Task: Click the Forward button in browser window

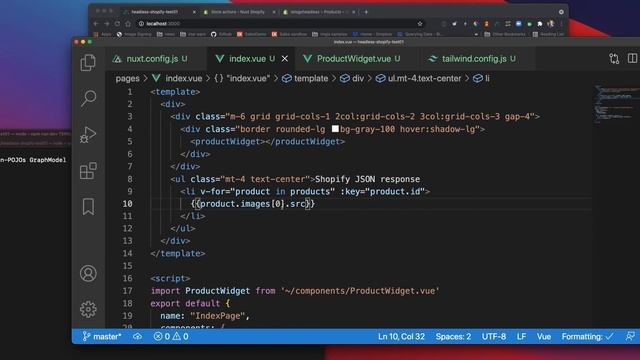Action: 107,24
